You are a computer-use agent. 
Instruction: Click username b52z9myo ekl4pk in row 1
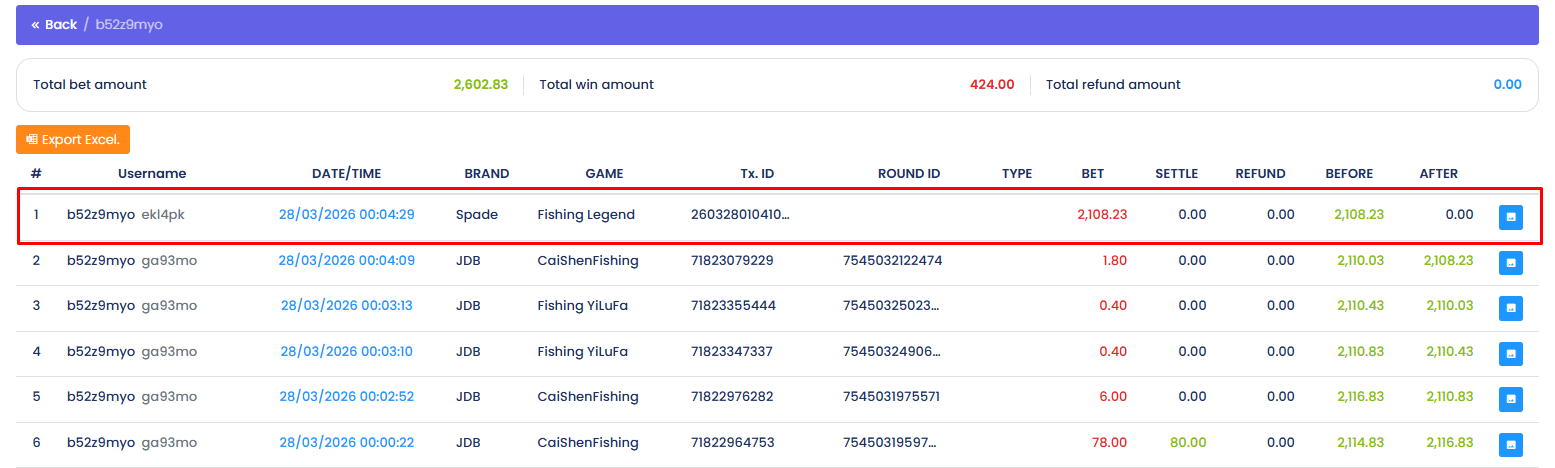pos(132,214)
